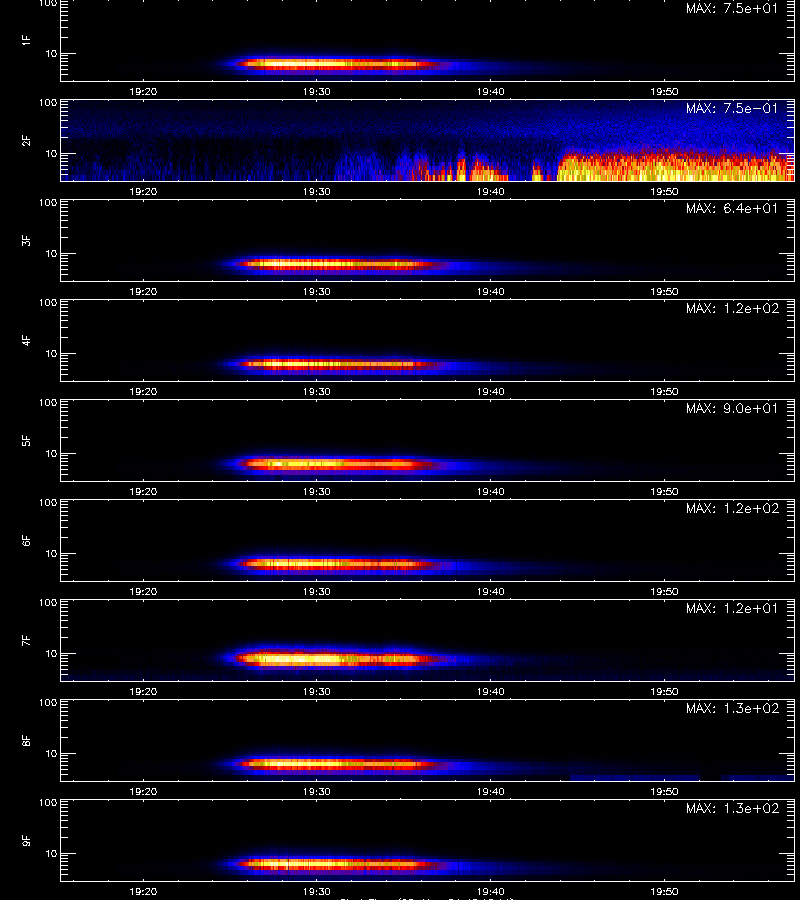The image size is (800, 900).
Task: Click the 19:40 time tick below panel 2F
Action: (491, 191)
